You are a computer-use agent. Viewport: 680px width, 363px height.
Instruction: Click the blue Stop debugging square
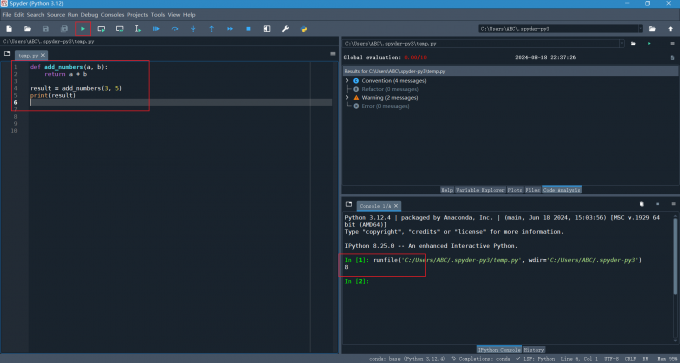pos(248,29)
